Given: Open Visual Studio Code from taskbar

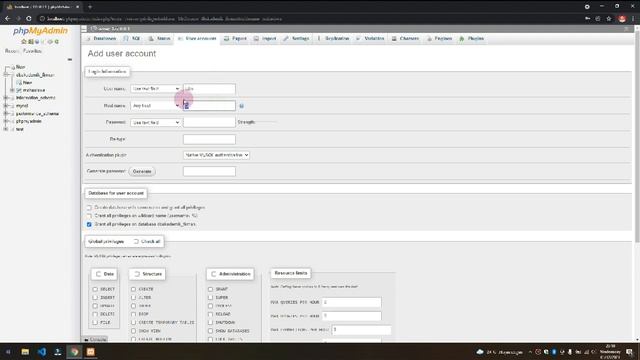Looking at the screenshot, I should pos(42,352).
